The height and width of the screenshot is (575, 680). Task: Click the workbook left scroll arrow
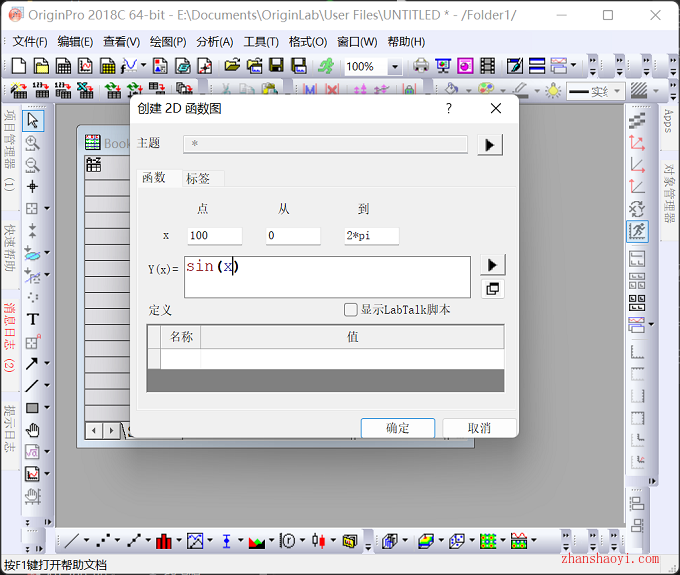(94, 431)
